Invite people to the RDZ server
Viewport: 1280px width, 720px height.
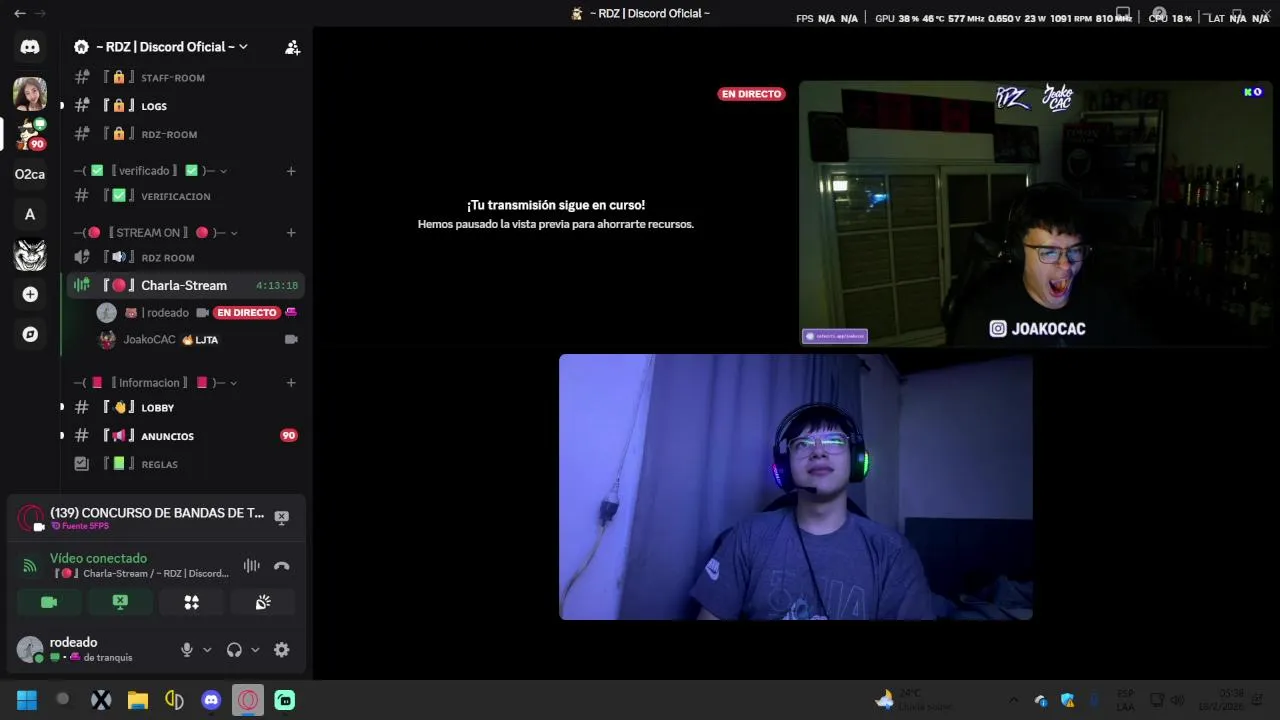(292, 47)
